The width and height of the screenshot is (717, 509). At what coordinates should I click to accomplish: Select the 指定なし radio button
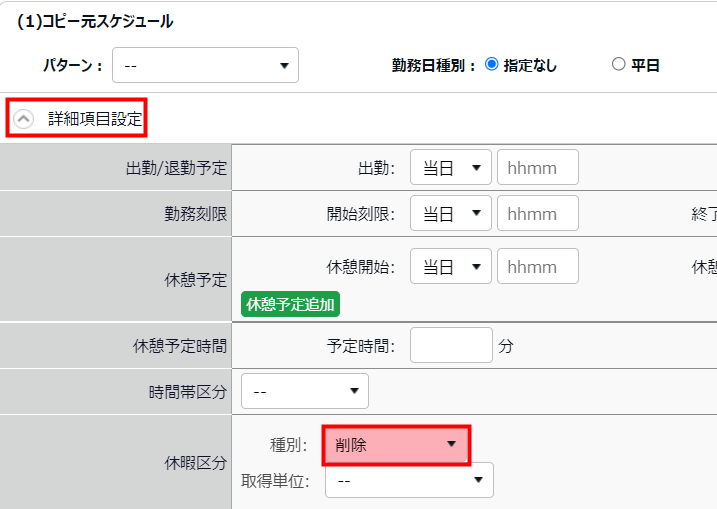click(x=491, y=65)
